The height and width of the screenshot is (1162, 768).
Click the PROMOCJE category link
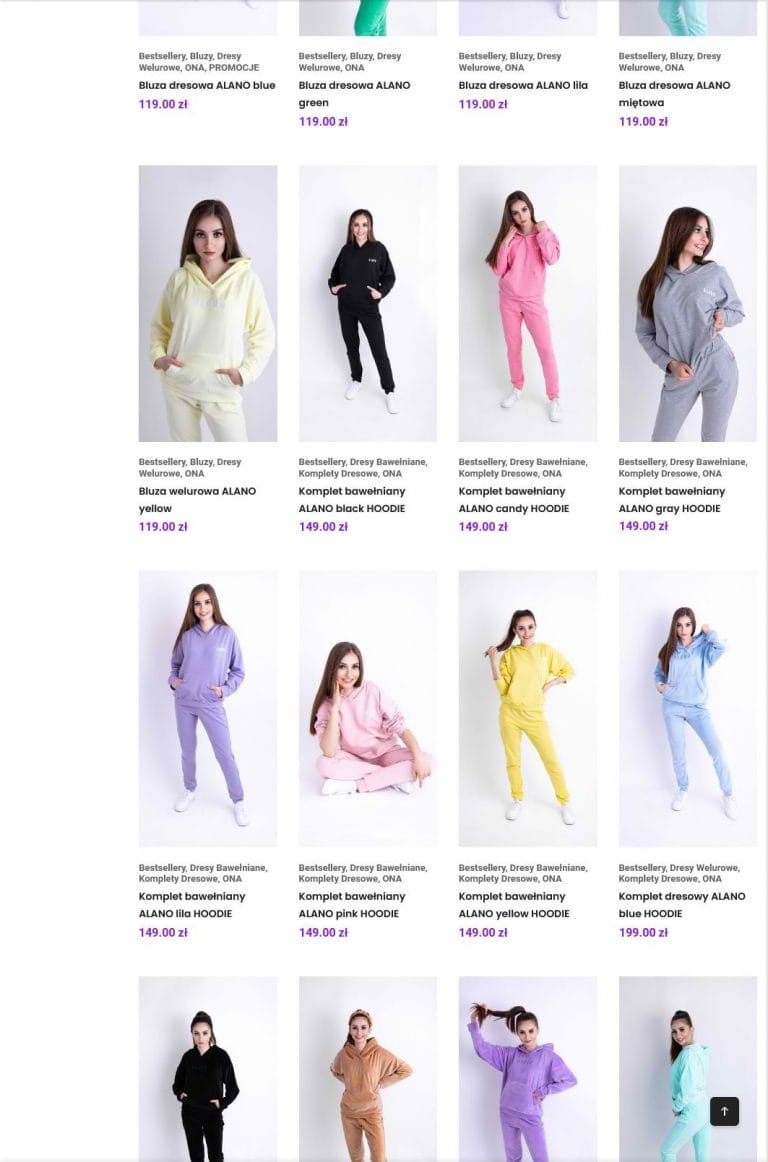point(234,67)
